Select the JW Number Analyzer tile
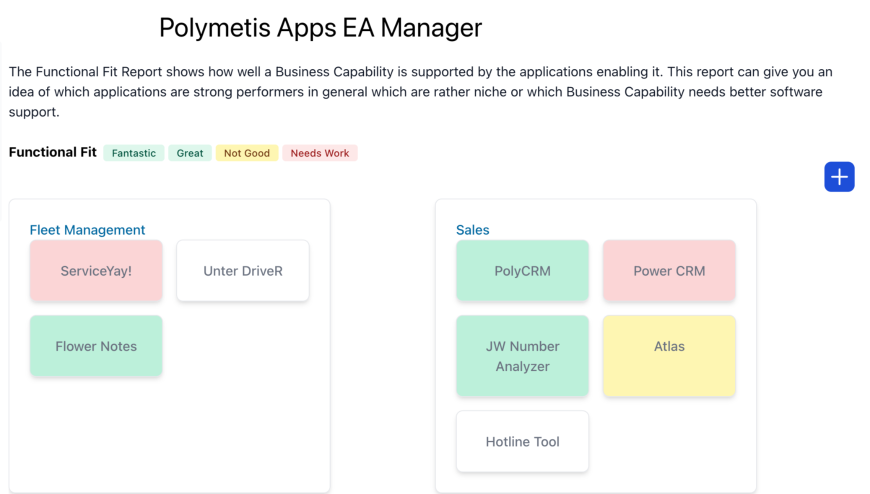The image size is (870, 494). [x=522, y=356]
